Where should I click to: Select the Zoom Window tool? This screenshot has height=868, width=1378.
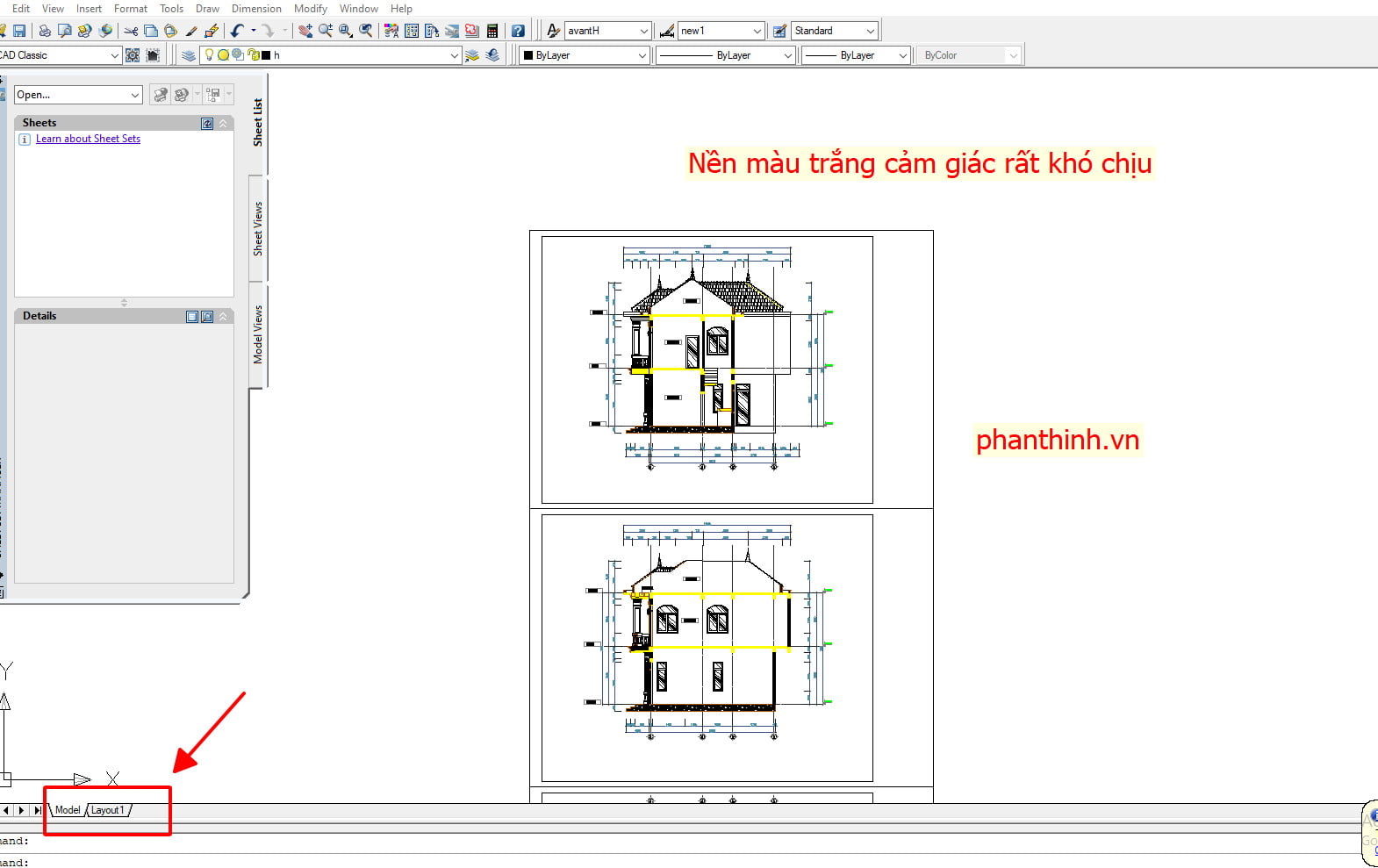[x=346, y=31]
